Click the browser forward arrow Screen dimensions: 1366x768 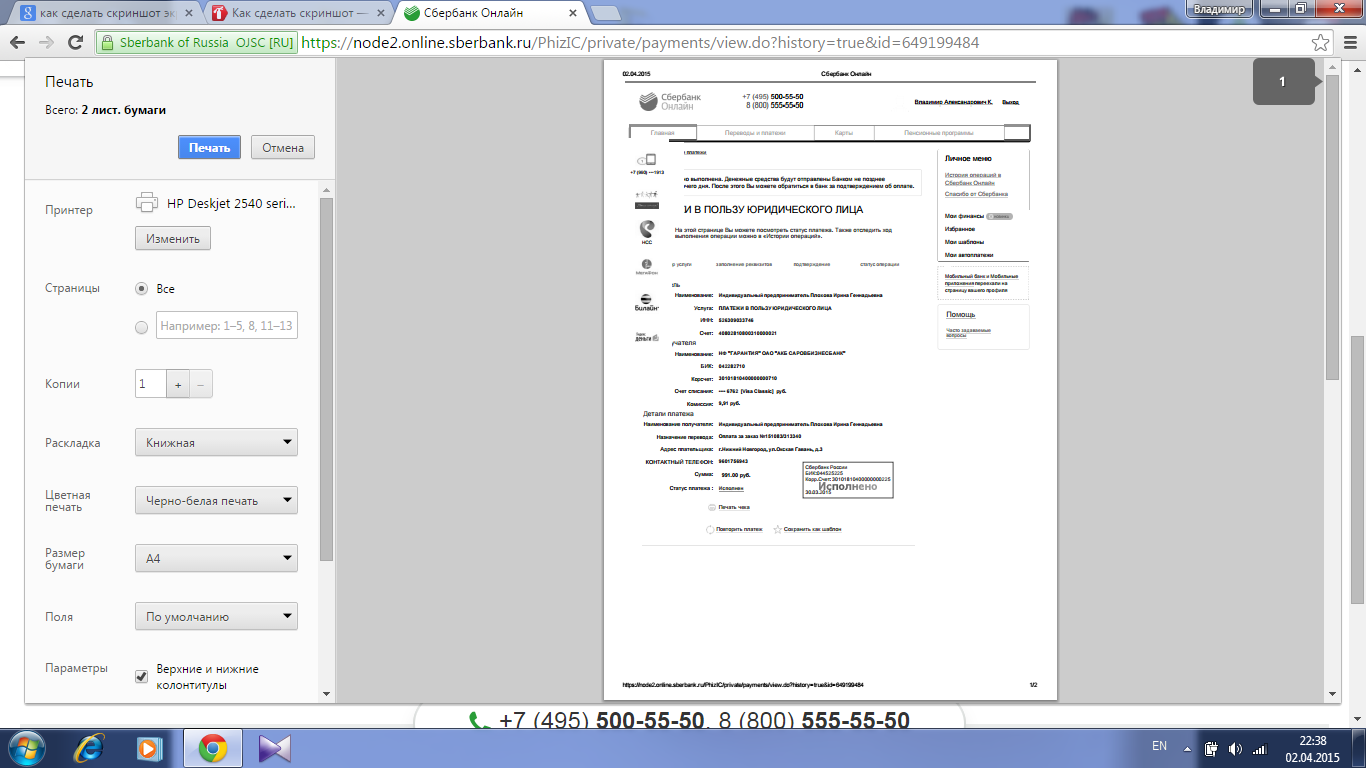click(x=46, y=42)
